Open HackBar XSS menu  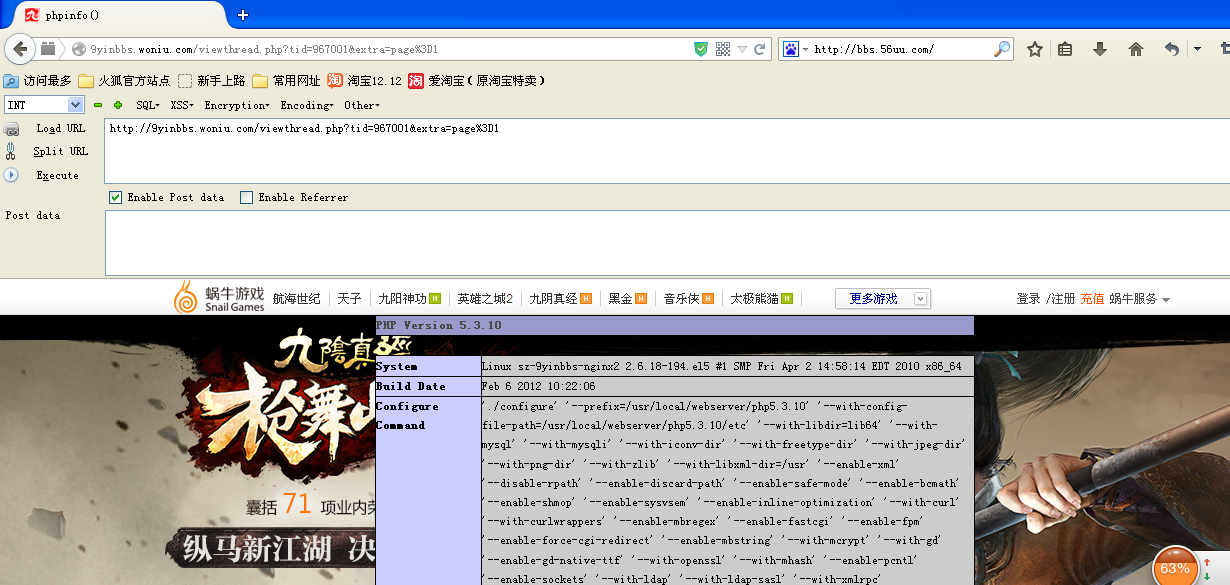(182, 105)
